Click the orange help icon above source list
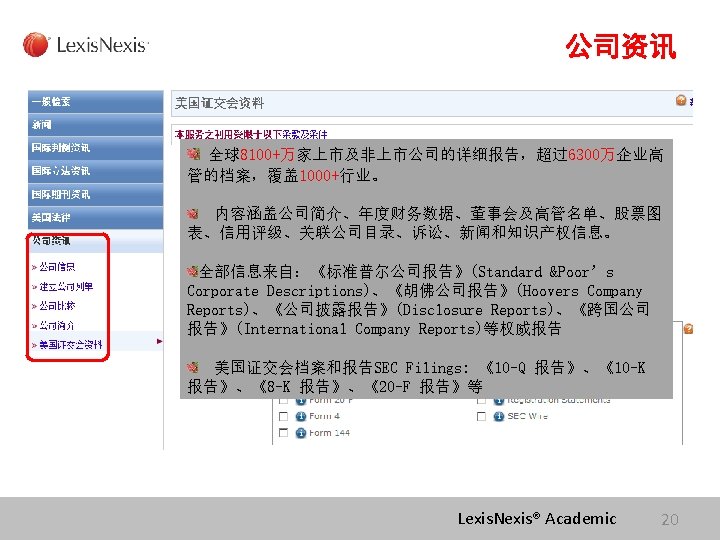The image size is (720, 540). [688, 329]
